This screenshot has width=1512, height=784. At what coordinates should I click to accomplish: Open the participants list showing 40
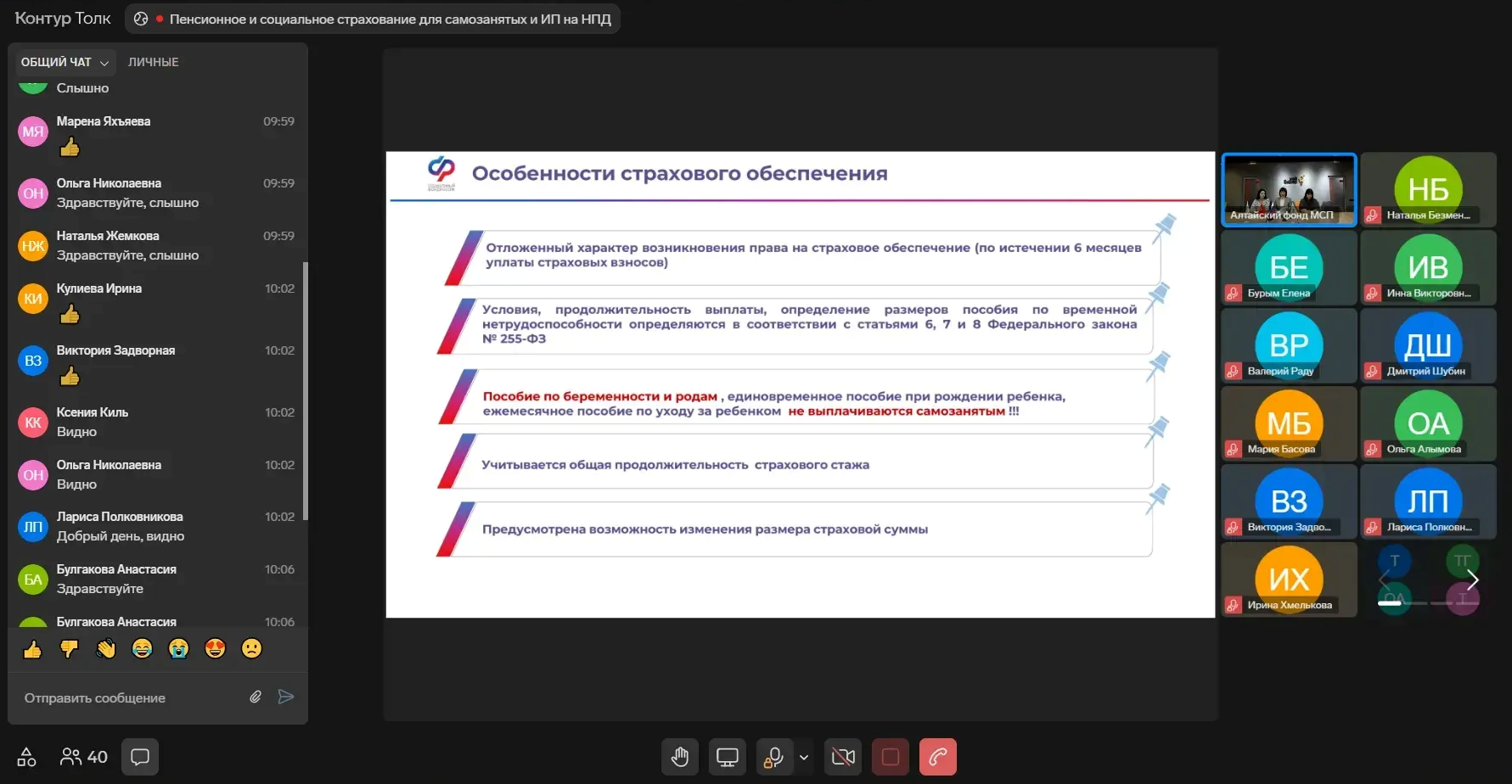84,757
